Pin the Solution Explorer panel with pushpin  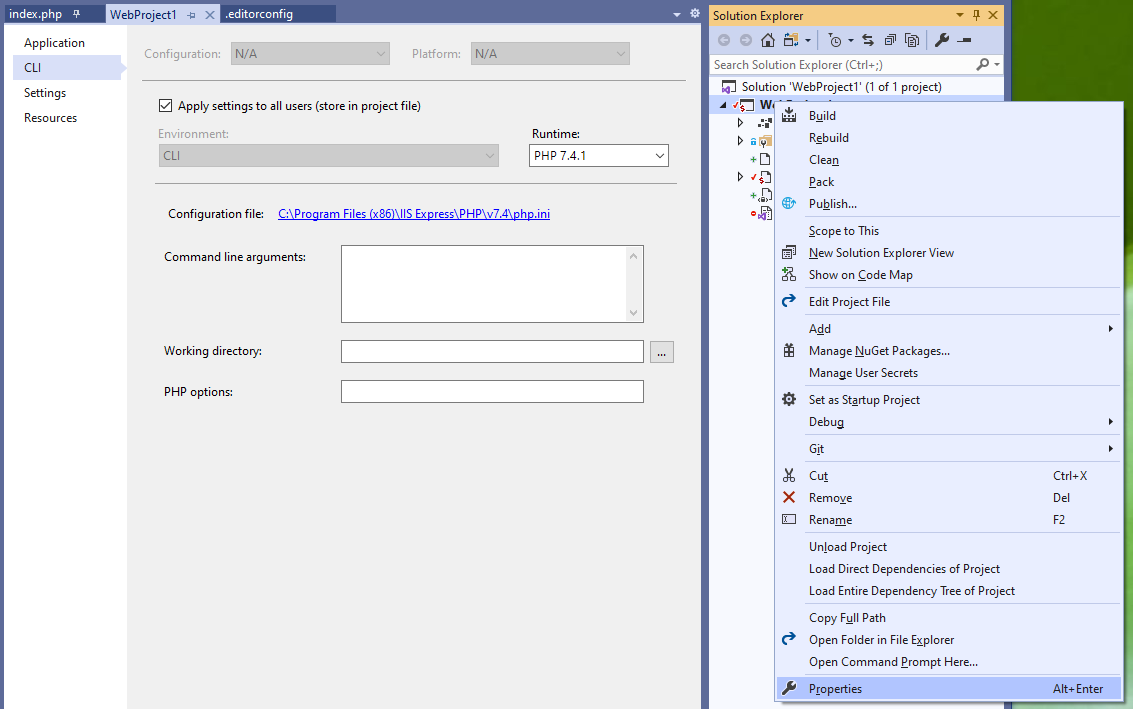tap(977, 15)
